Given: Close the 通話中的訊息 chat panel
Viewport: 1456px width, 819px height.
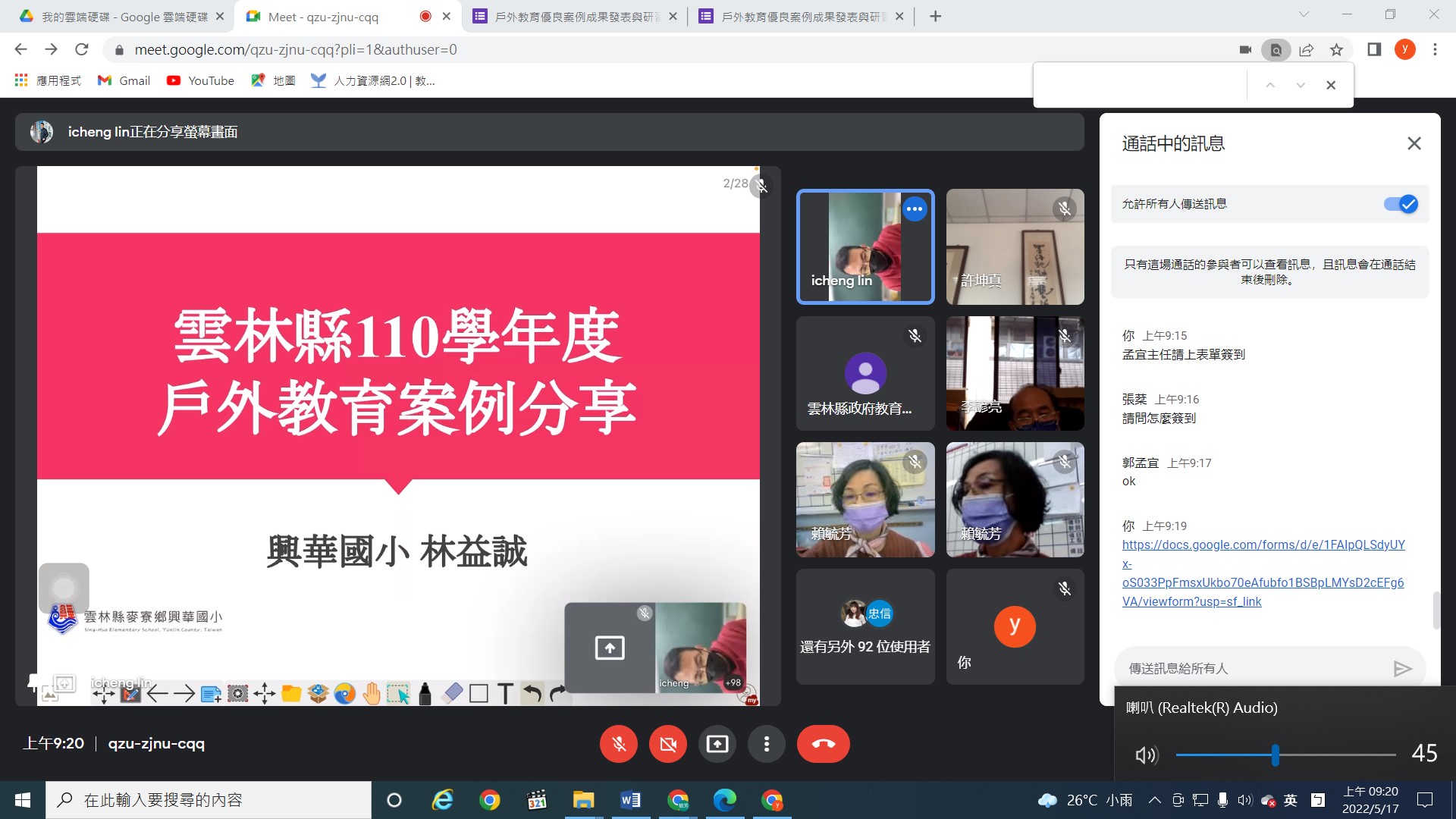Looking at the screenshot, I should pyautogui.click(x=1414, y=143).
